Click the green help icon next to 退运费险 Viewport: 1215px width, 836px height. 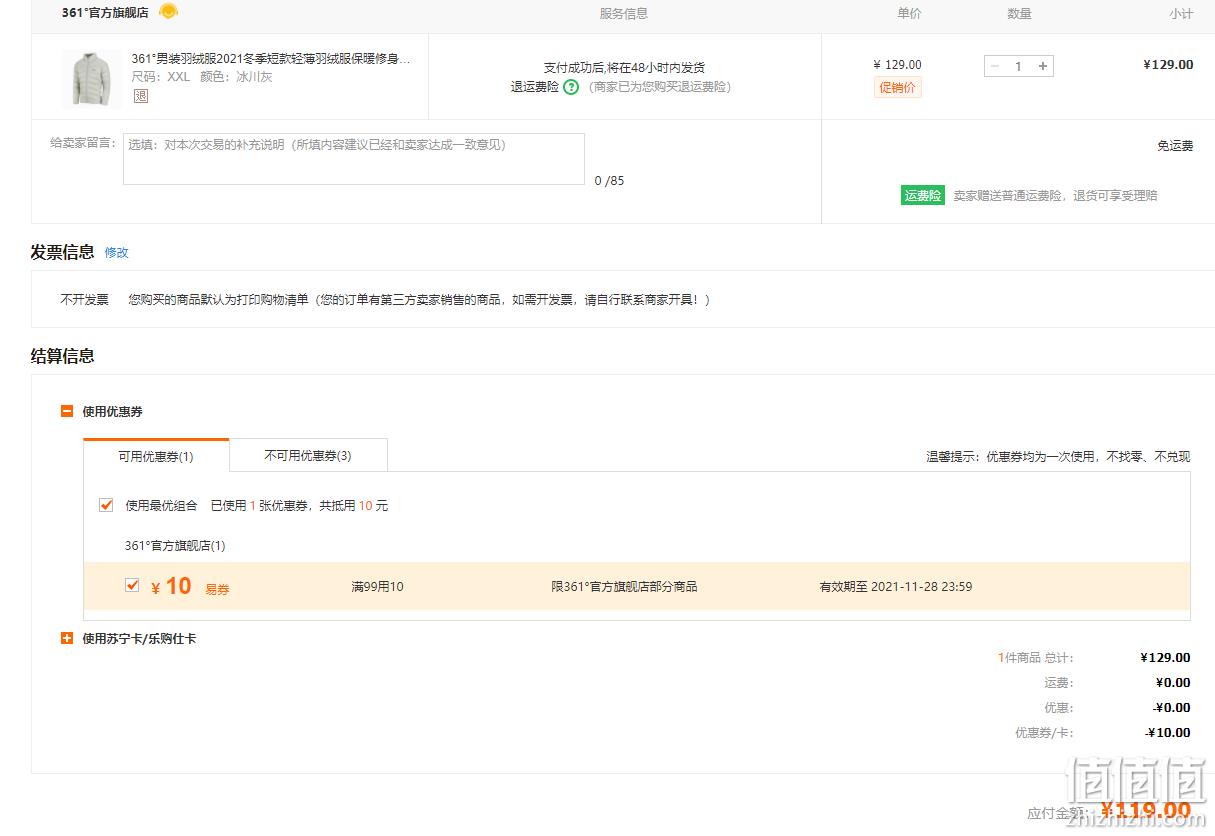[x=571, y=87]
